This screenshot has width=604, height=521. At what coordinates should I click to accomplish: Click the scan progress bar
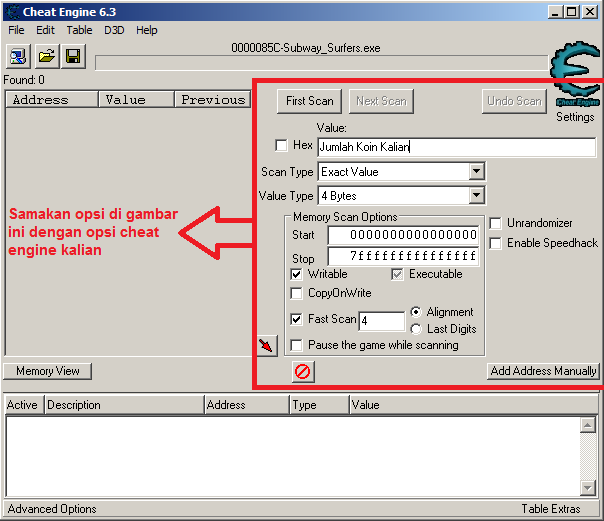coord(321,63)
